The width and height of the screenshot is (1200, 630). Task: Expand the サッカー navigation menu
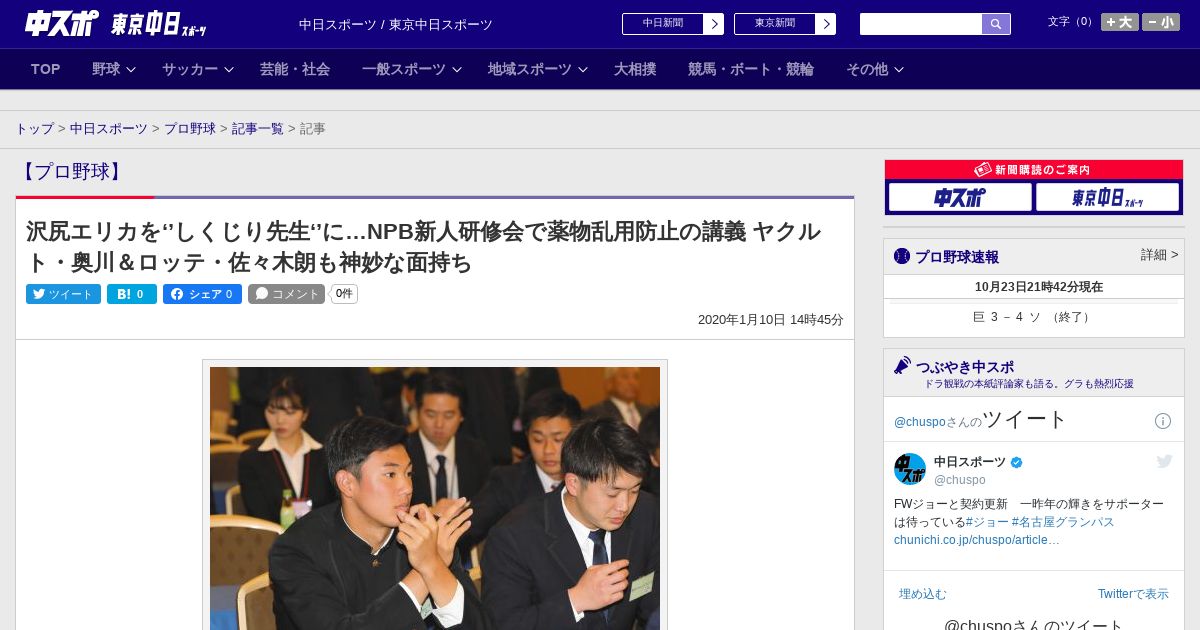point(198,69)
